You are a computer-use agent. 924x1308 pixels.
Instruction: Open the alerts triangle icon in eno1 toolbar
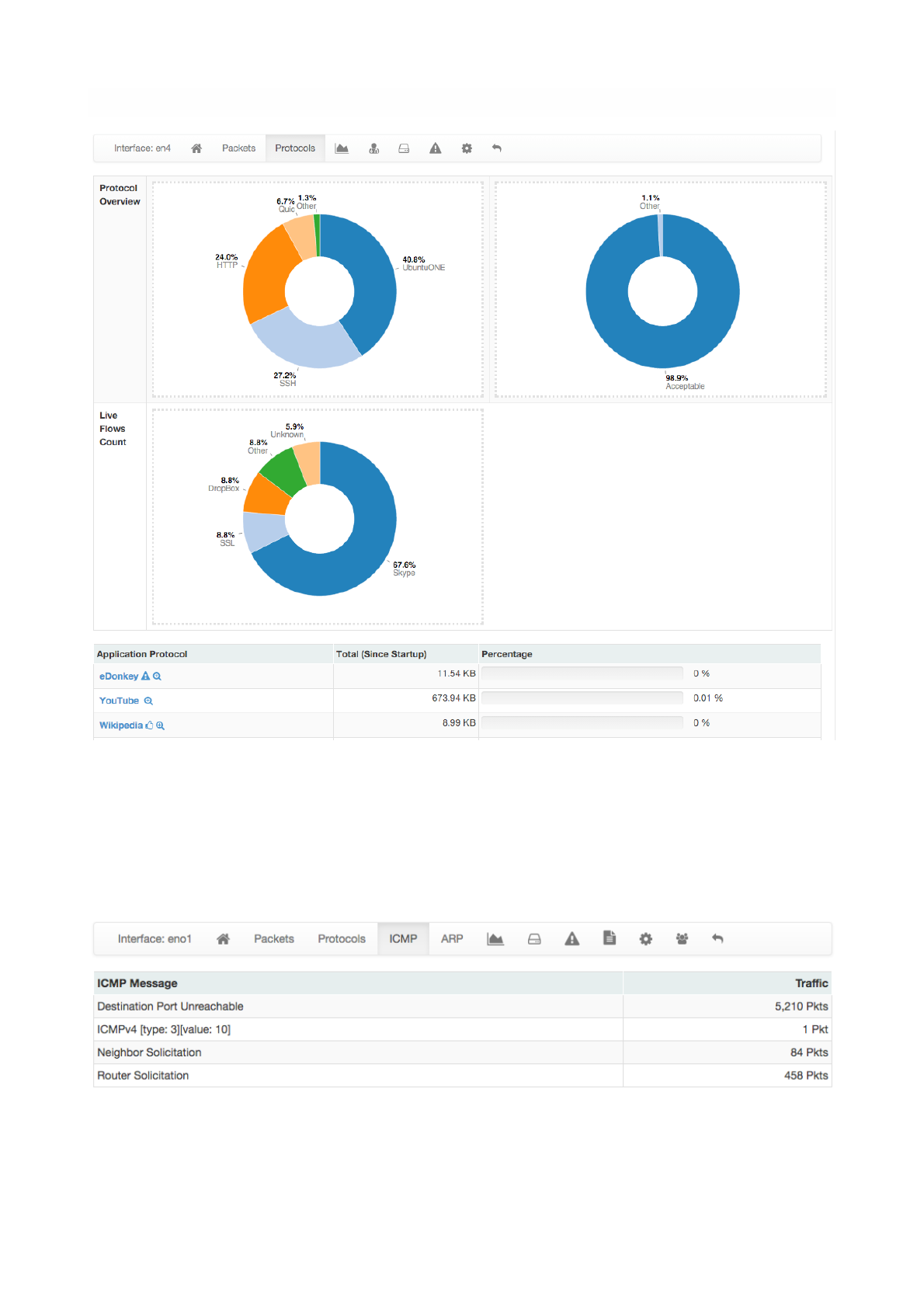(572, 938)
